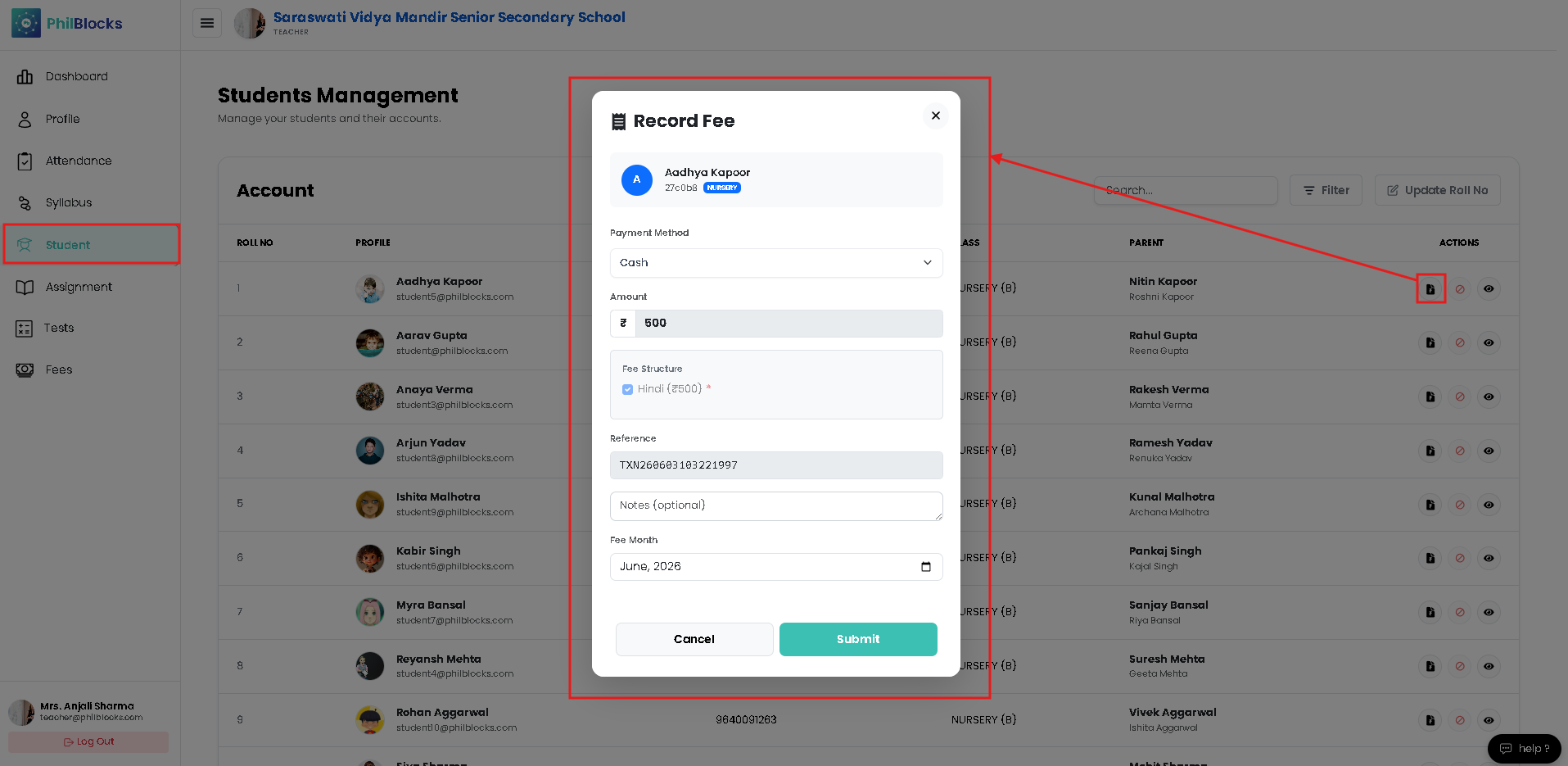Click record fee icon for Kabir Singh
Screen dimensions: 1568x766
[x=1430, y=558]
